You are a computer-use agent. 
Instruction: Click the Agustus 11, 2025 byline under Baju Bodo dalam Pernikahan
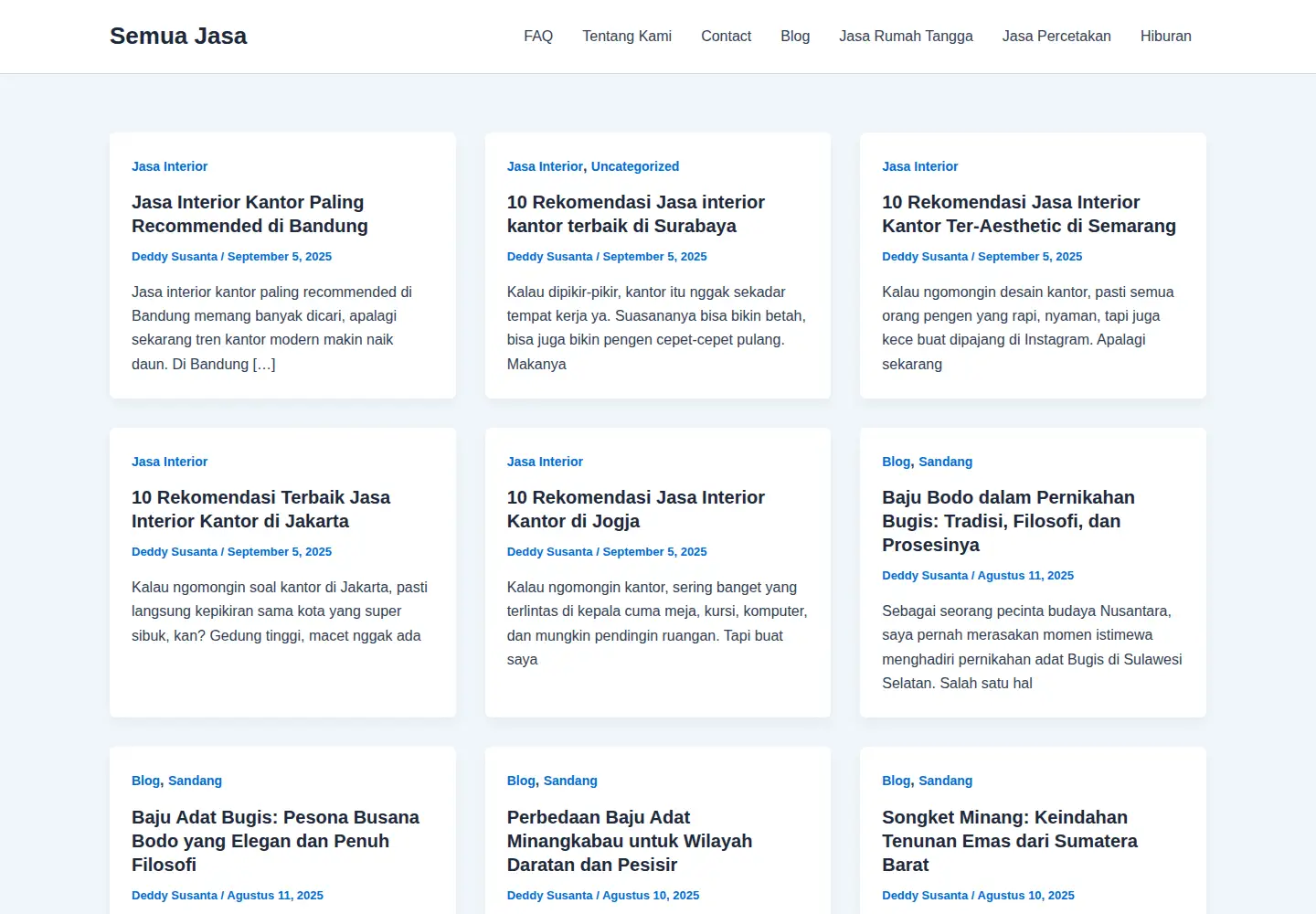(1025, 576)
